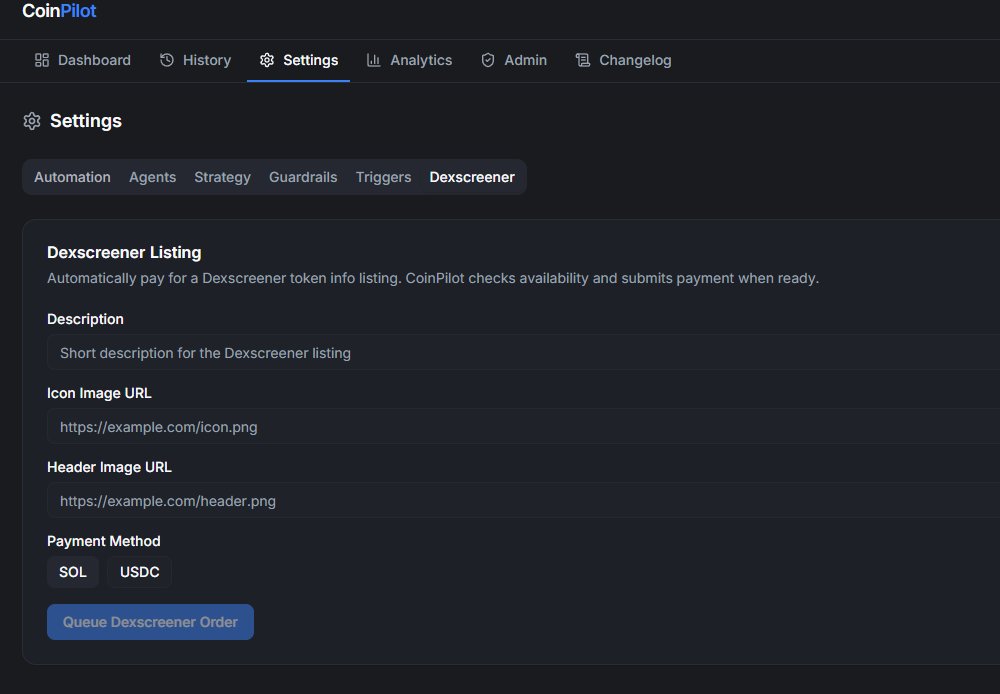
Task: Open the Guardrails sub-tab
Action: (x=303, y=177)
